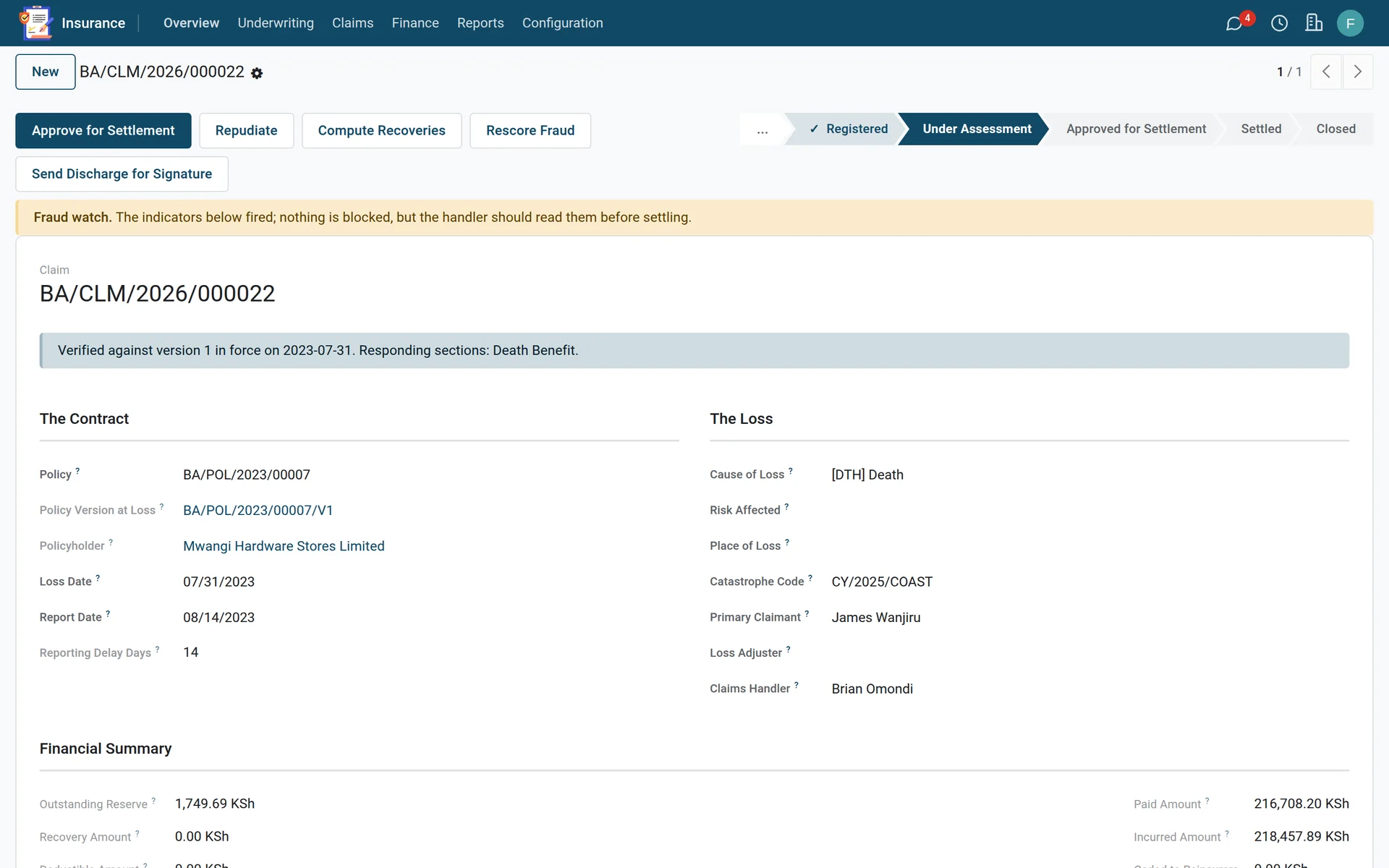This screenshot has width=1389, height=868.
Task: Click Approve for Settlement button
Action: point(103,130)
